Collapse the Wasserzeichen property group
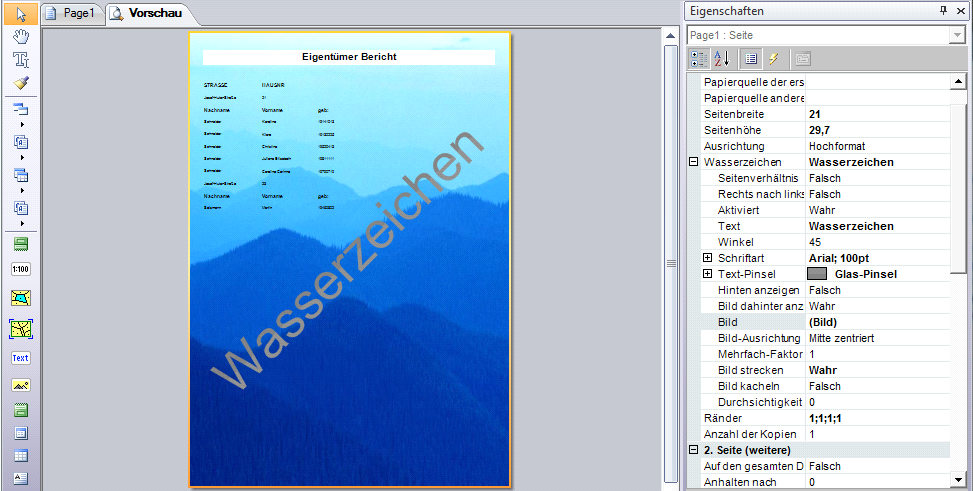Screen dimensions: 973x491 pyautogui.click(x=694, y=162)
